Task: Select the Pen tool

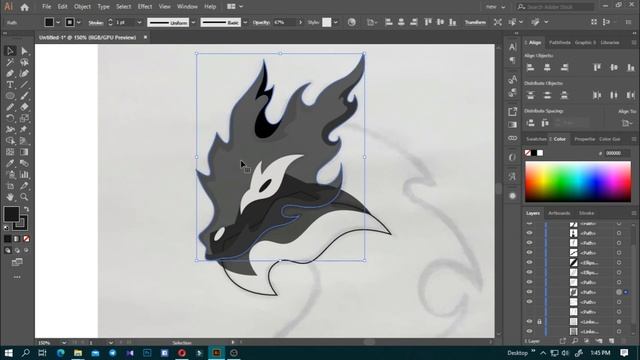Action: coord(10,73)
